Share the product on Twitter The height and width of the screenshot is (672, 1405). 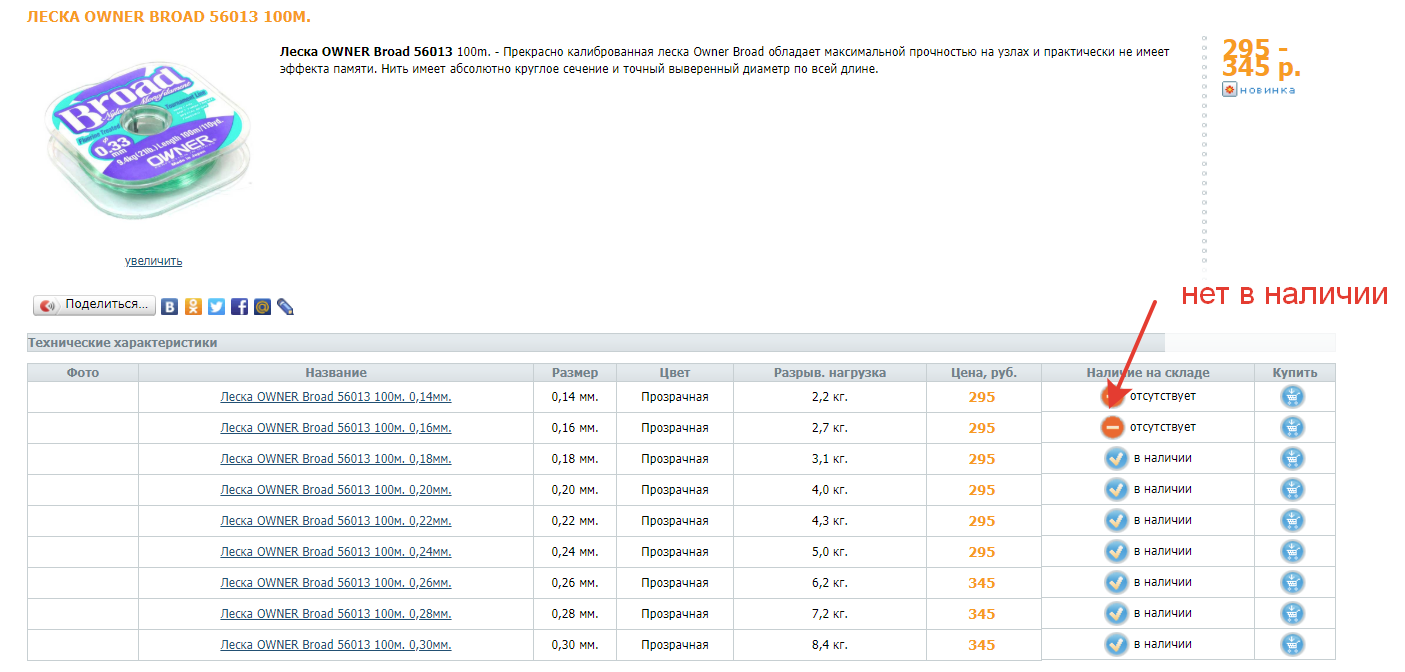click(x=216, y=307)
